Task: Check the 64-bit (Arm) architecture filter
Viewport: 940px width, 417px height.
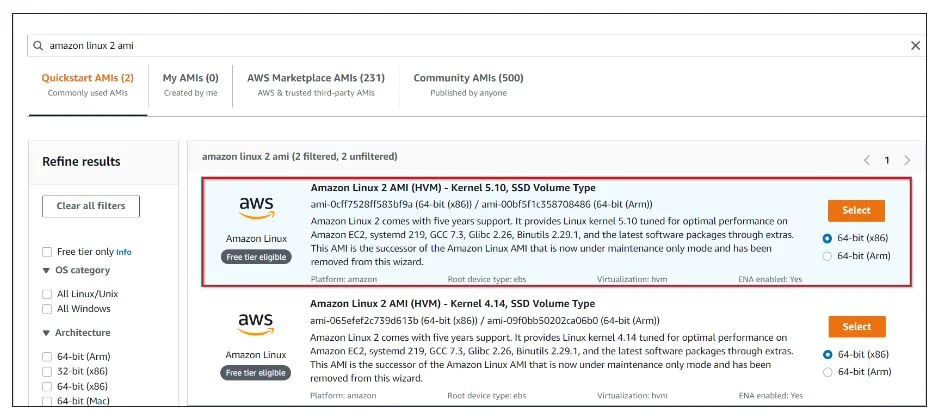Action: pyautogui.click(x=47, y=356)
